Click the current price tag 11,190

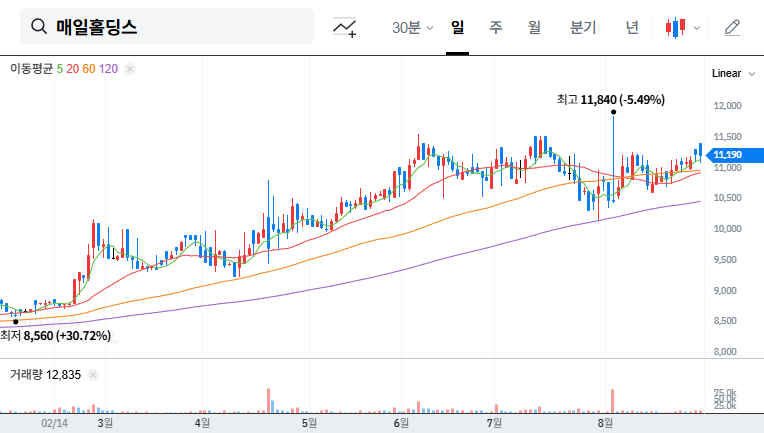click(x=735, y=155)
